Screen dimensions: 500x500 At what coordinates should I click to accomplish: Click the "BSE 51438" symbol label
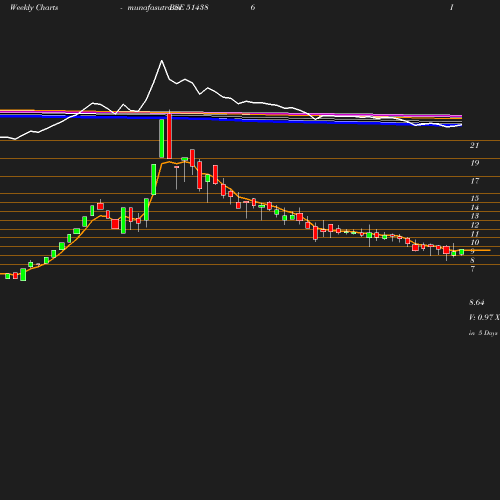point(189,7)
